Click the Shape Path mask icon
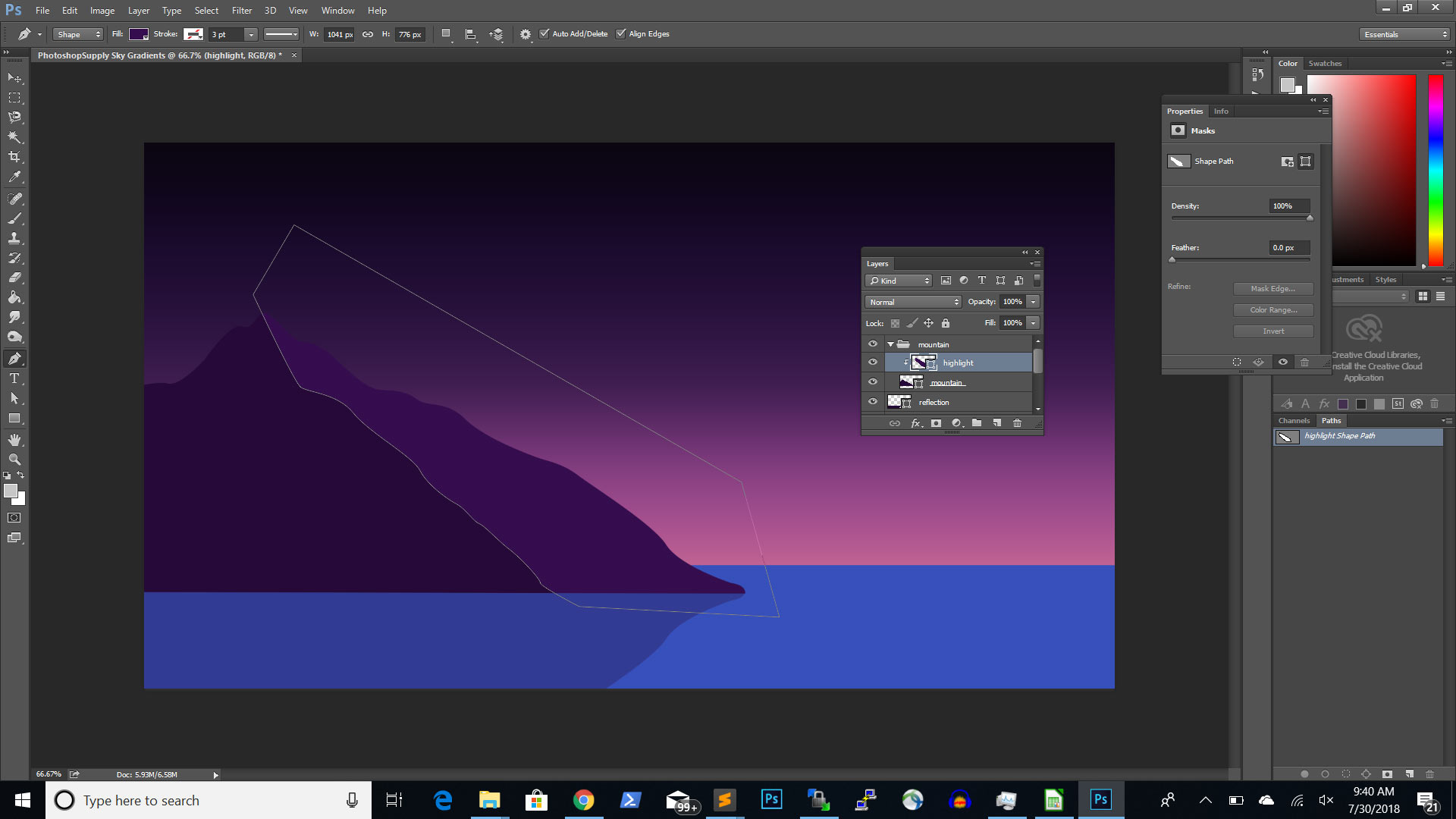The image size is (1456, 819). click(x=1179, y=161)
